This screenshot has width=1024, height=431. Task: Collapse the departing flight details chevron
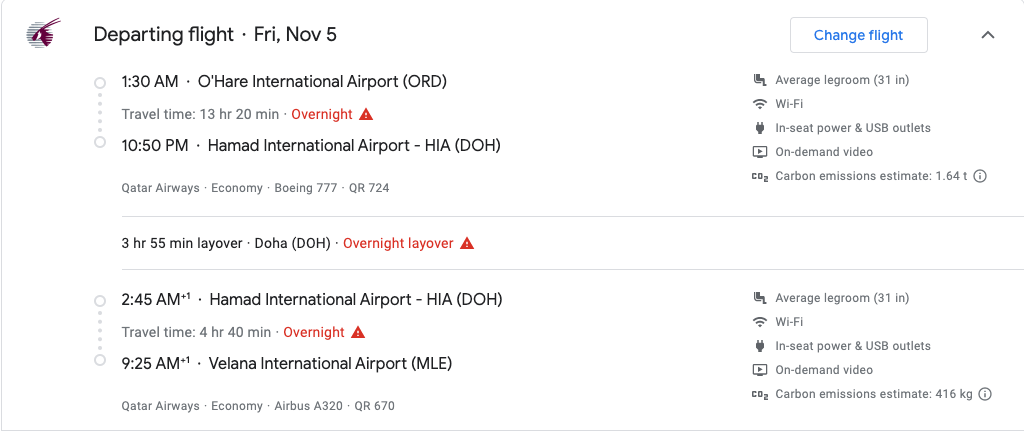pyautogui.click(x=987, y=35)
